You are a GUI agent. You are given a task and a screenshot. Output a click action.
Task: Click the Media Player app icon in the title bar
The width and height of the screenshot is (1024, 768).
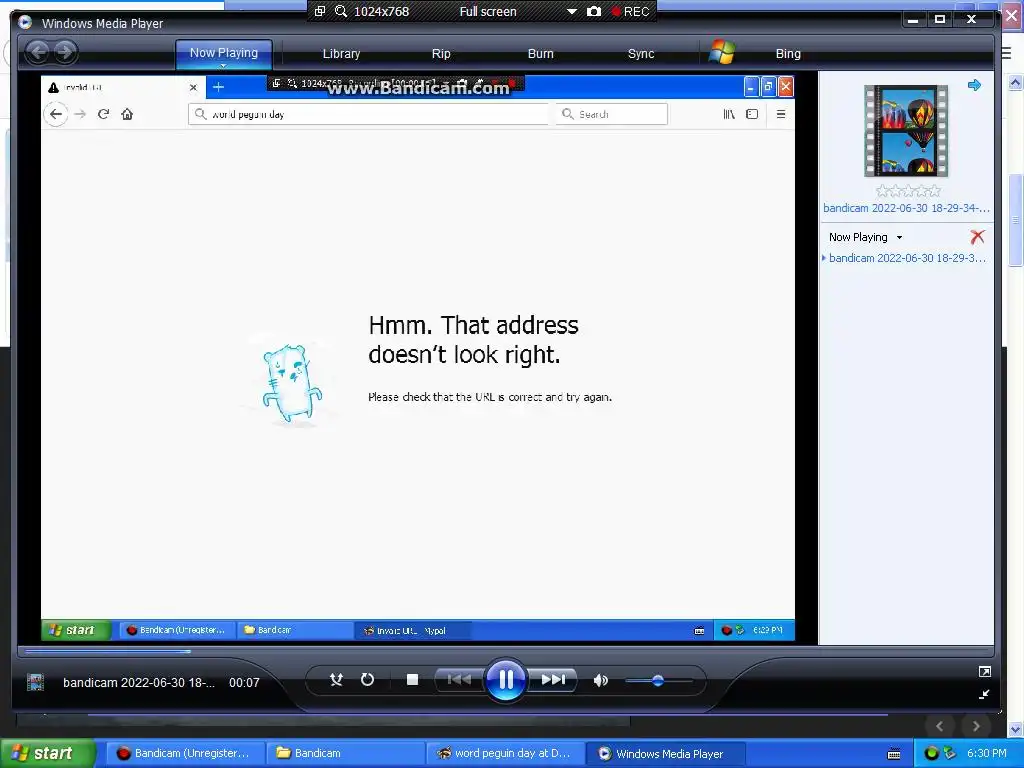pos(25,22)
